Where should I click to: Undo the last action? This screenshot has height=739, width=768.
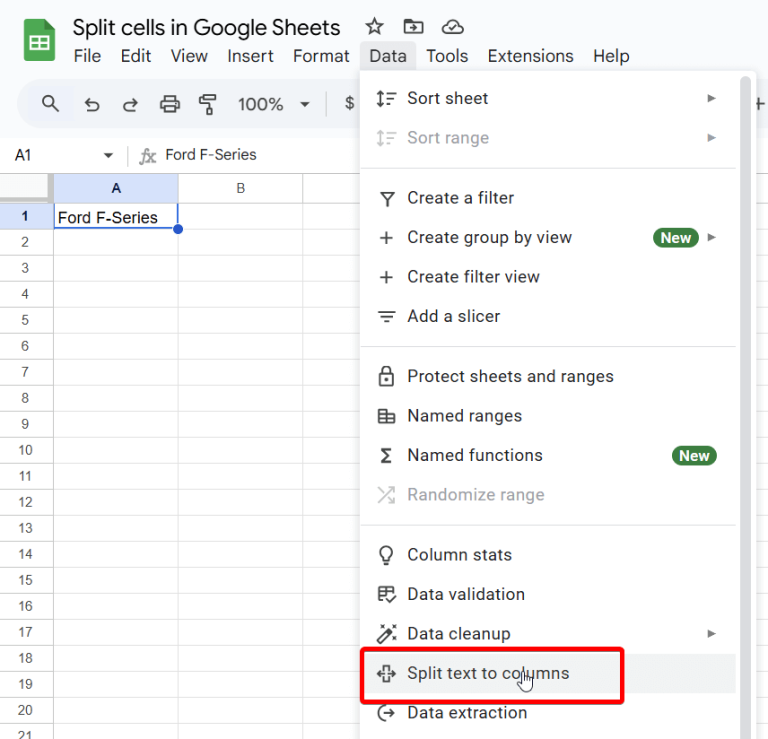point(92,104)
